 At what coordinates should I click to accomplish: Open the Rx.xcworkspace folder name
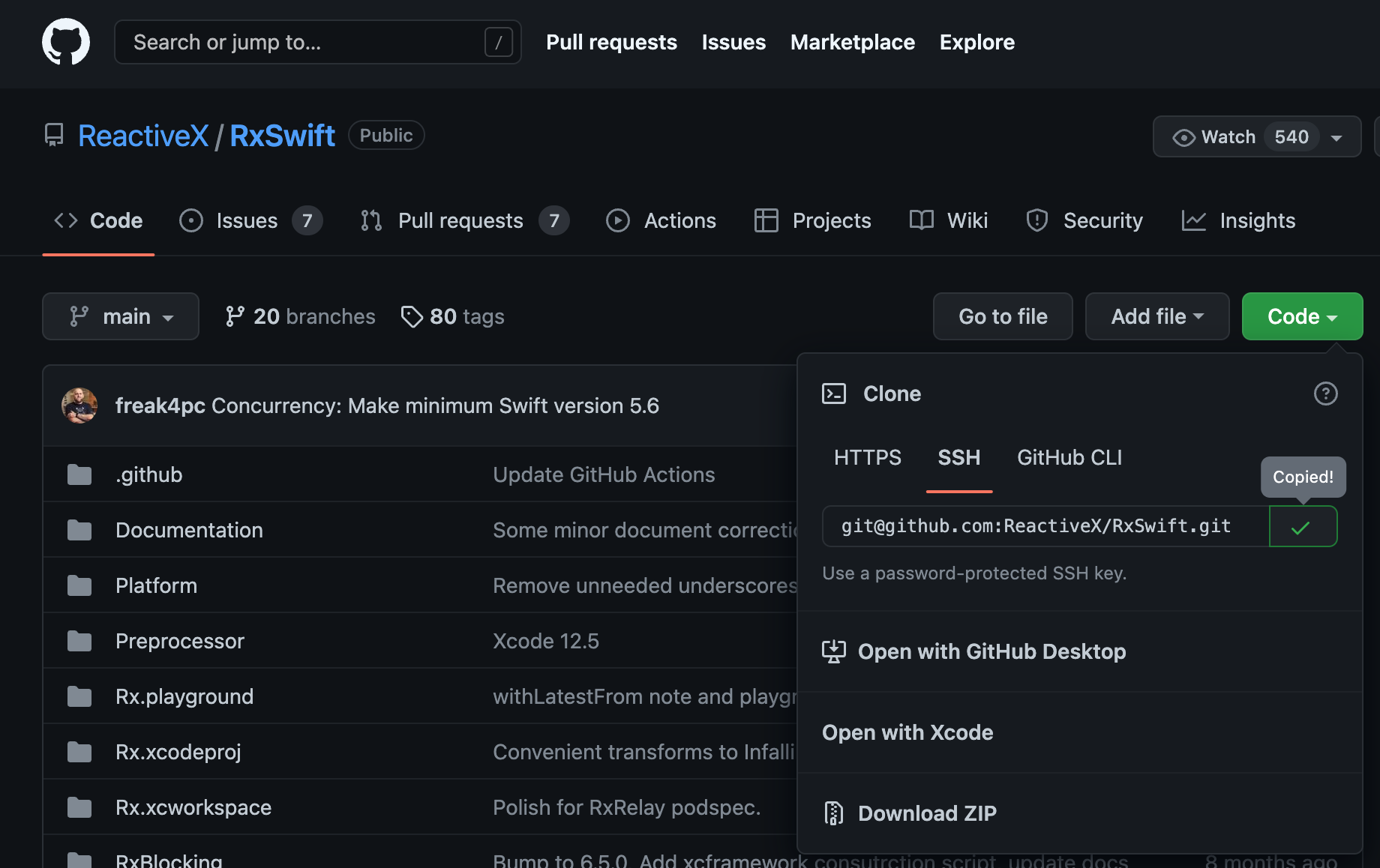coord(193,807)
